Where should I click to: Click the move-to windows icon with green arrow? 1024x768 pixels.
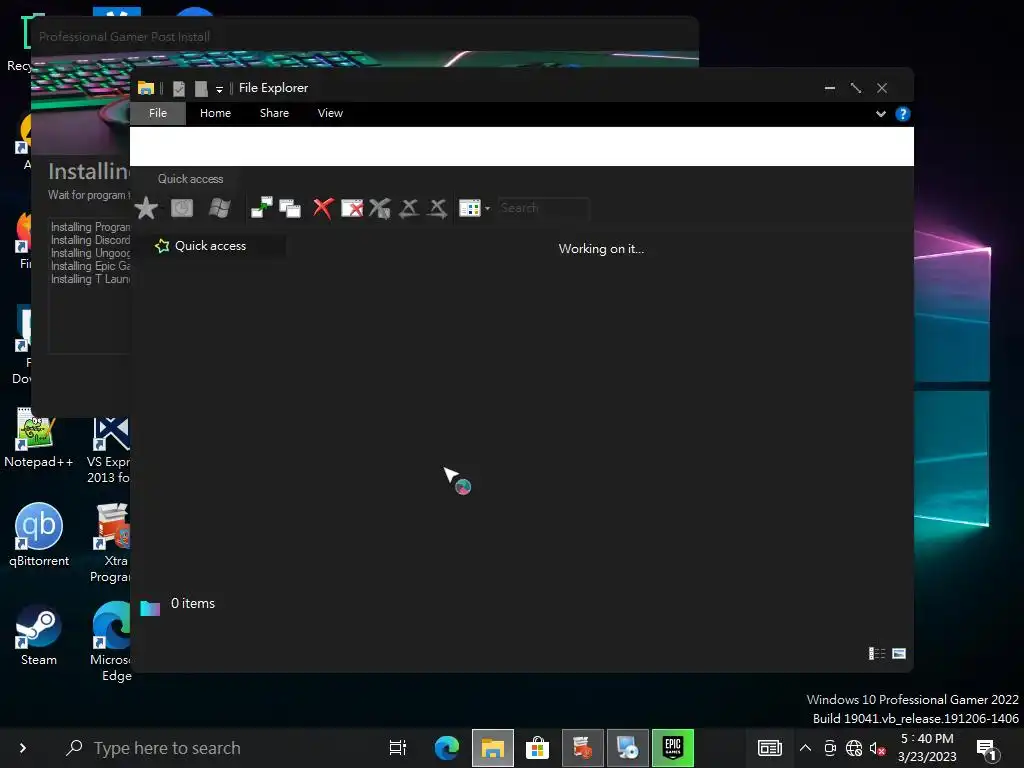[x=262, y=208]
